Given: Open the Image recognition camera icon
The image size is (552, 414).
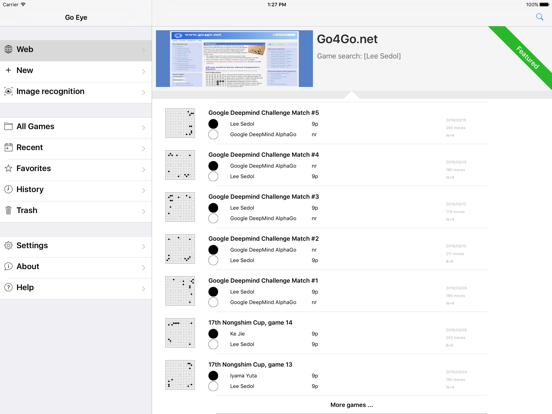Looking at the screenshot, I should (x=8, y=91).
